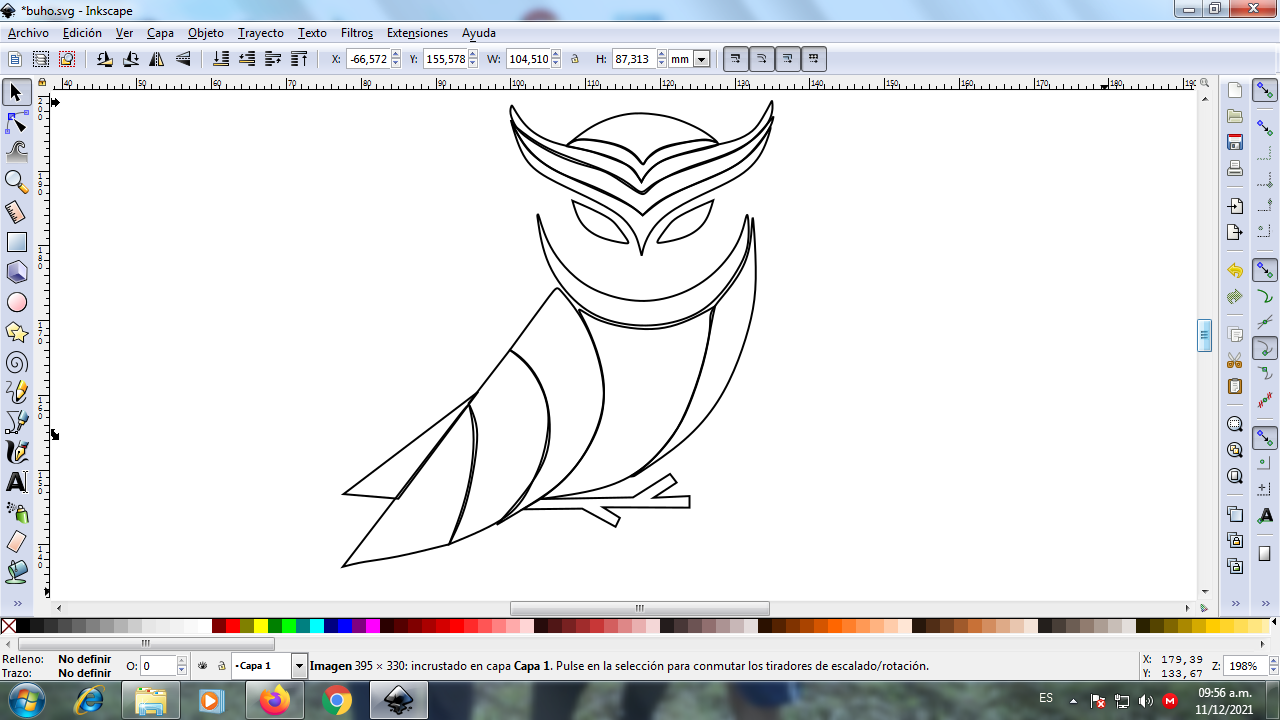Viewport: 1280px width, 720px height.
Task: Choose the Calligraphy tool
Action: click(x=16, y=452)
